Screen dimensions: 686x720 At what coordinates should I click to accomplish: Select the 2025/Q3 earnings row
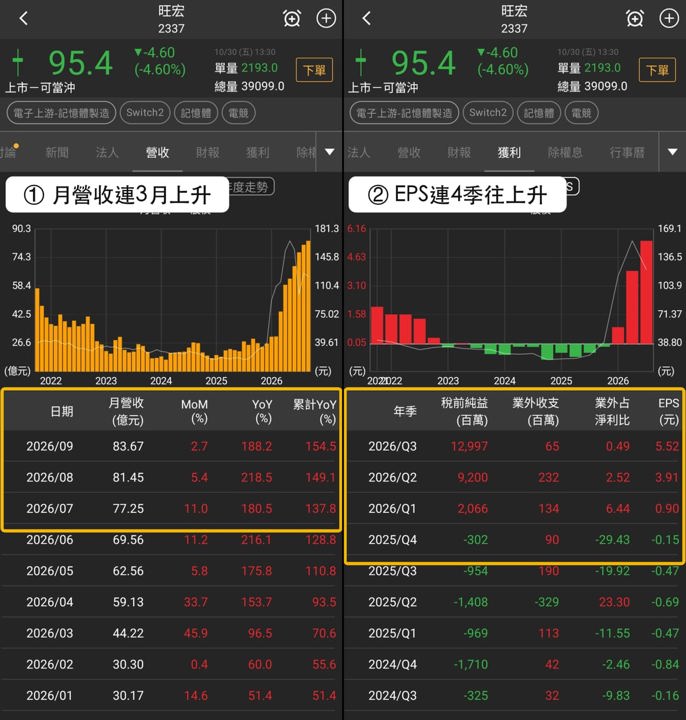(x=514, y=571)
